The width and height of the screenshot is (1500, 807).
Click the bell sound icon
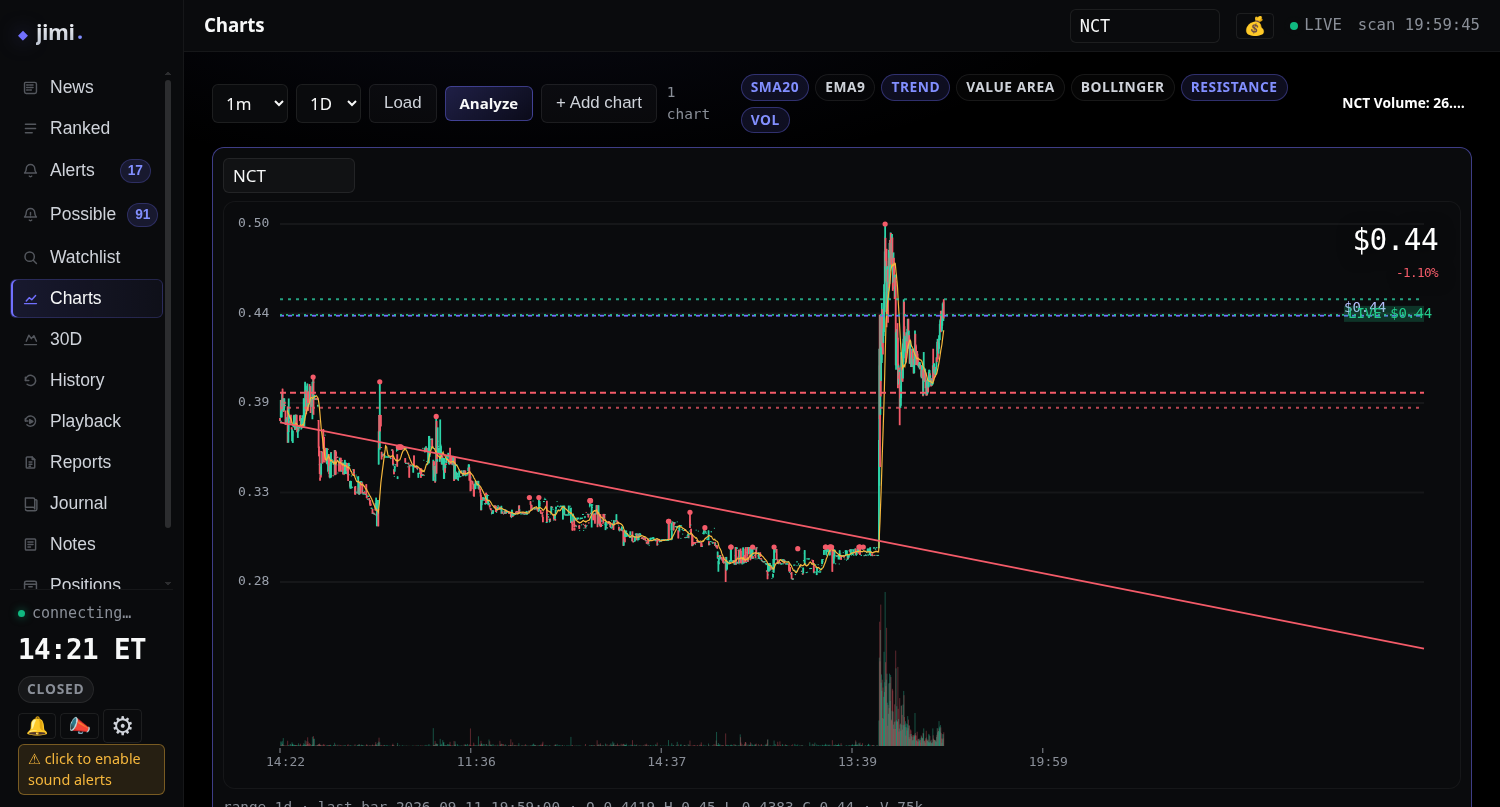37,726
